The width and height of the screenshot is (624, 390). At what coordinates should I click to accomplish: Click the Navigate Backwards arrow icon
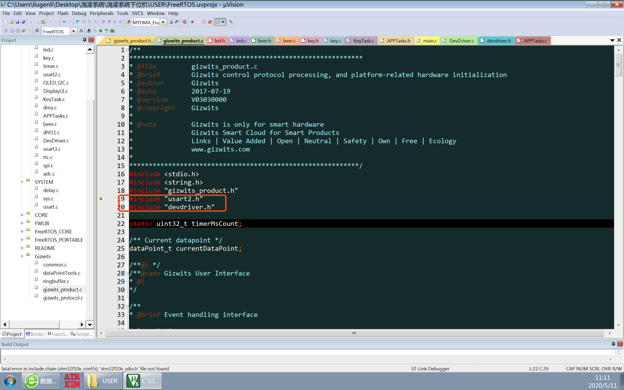pos(64,22)
